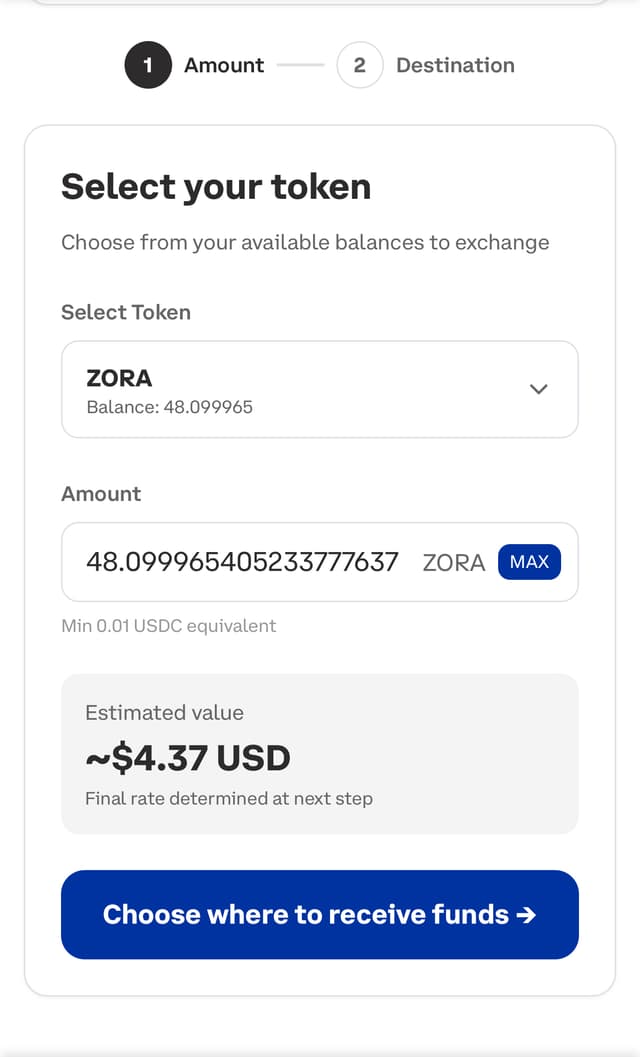Click the progress connector between Amount and Destination
Screen dimensions: 640x1057
(x=300, y=65)
